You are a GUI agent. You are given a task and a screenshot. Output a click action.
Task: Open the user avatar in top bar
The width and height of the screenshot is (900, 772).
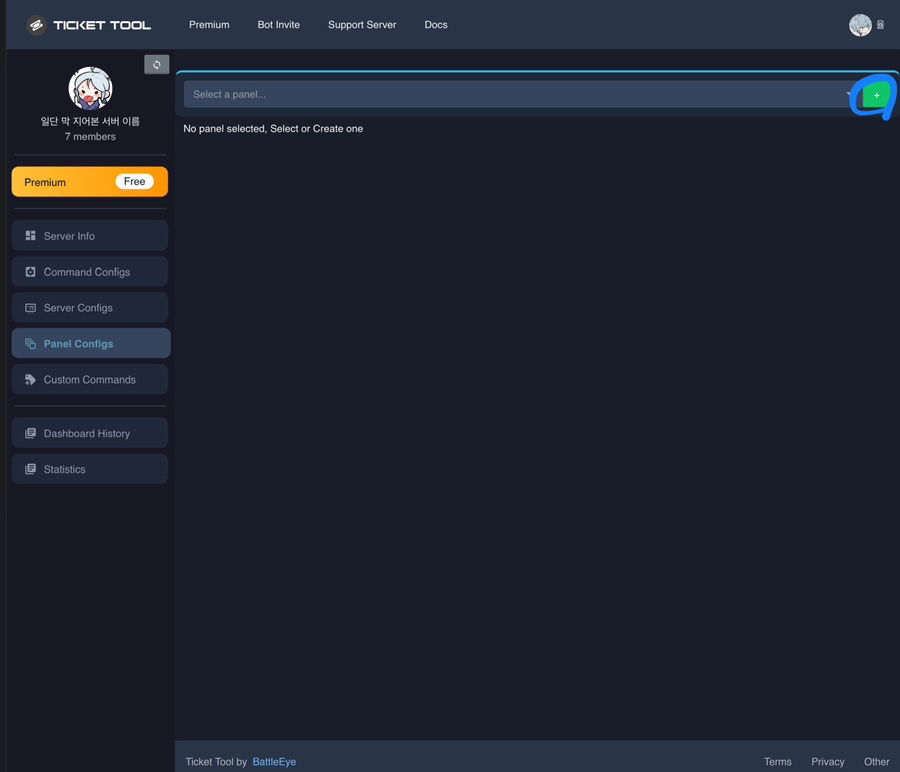(860, 25)
